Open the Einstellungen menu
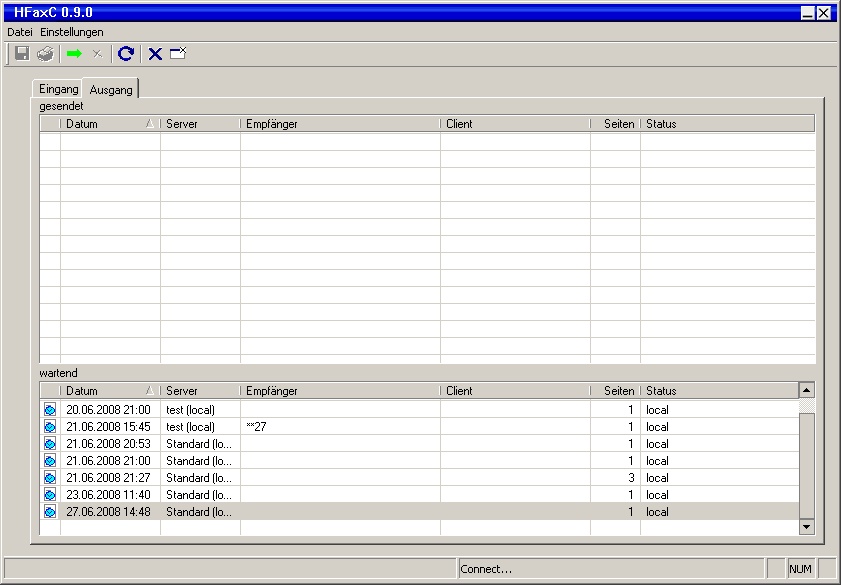This screenshot has height=585, width=841. pos(72,32)
